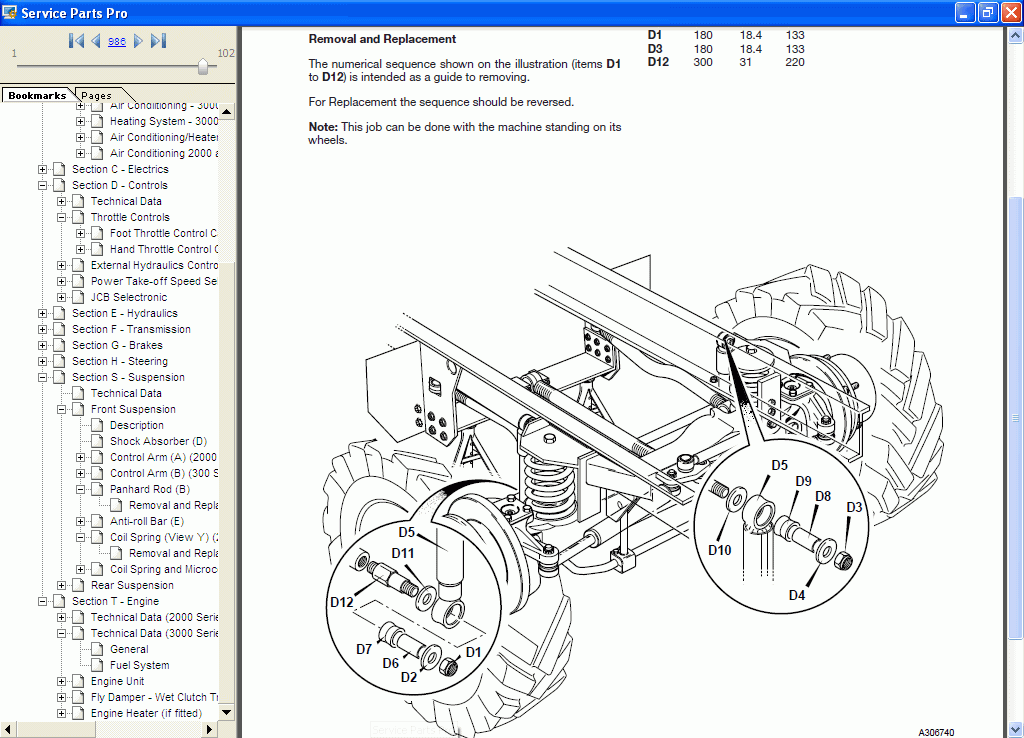Click the page icon beside Shock Absorber (D)

click(x=97, y=441)
